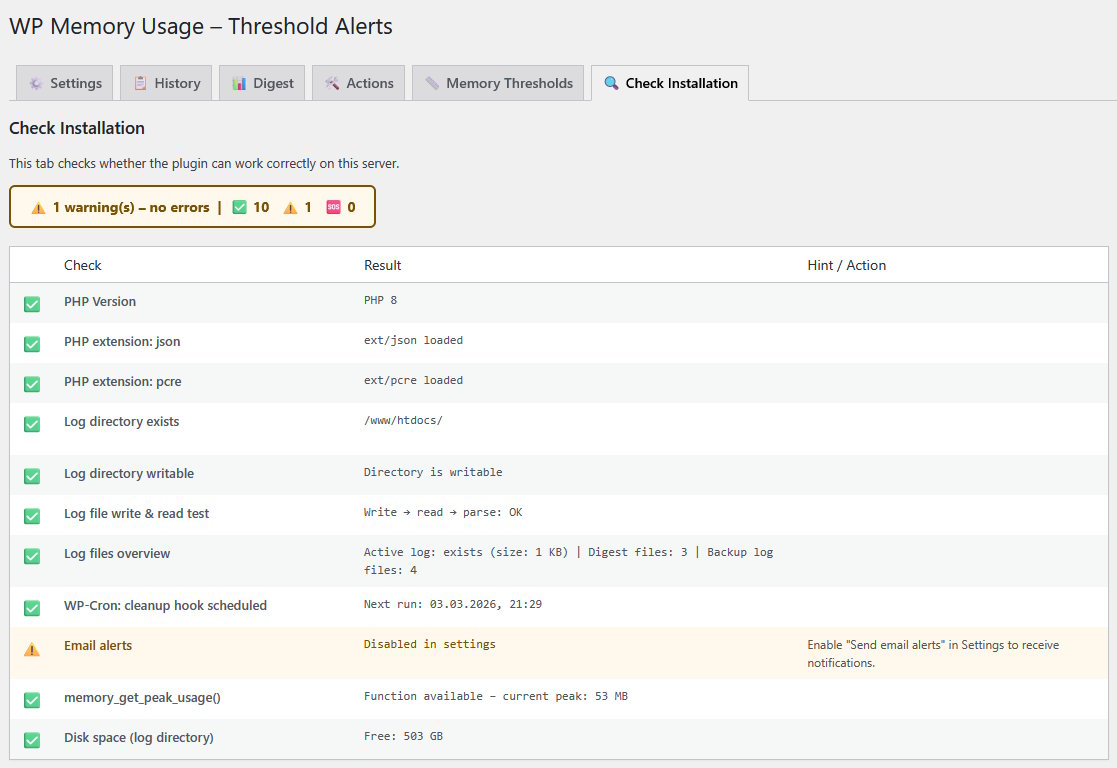This screenshot has height=768, width=1117.
Task: Click the bar chart icon on Digest tab
Action: coord(239,83)
